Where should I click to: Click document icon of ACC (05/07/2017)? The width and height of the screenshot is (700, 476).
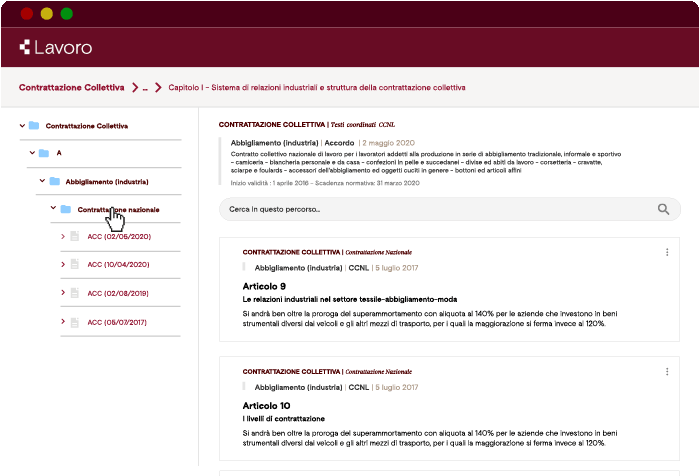click(74, 322)
